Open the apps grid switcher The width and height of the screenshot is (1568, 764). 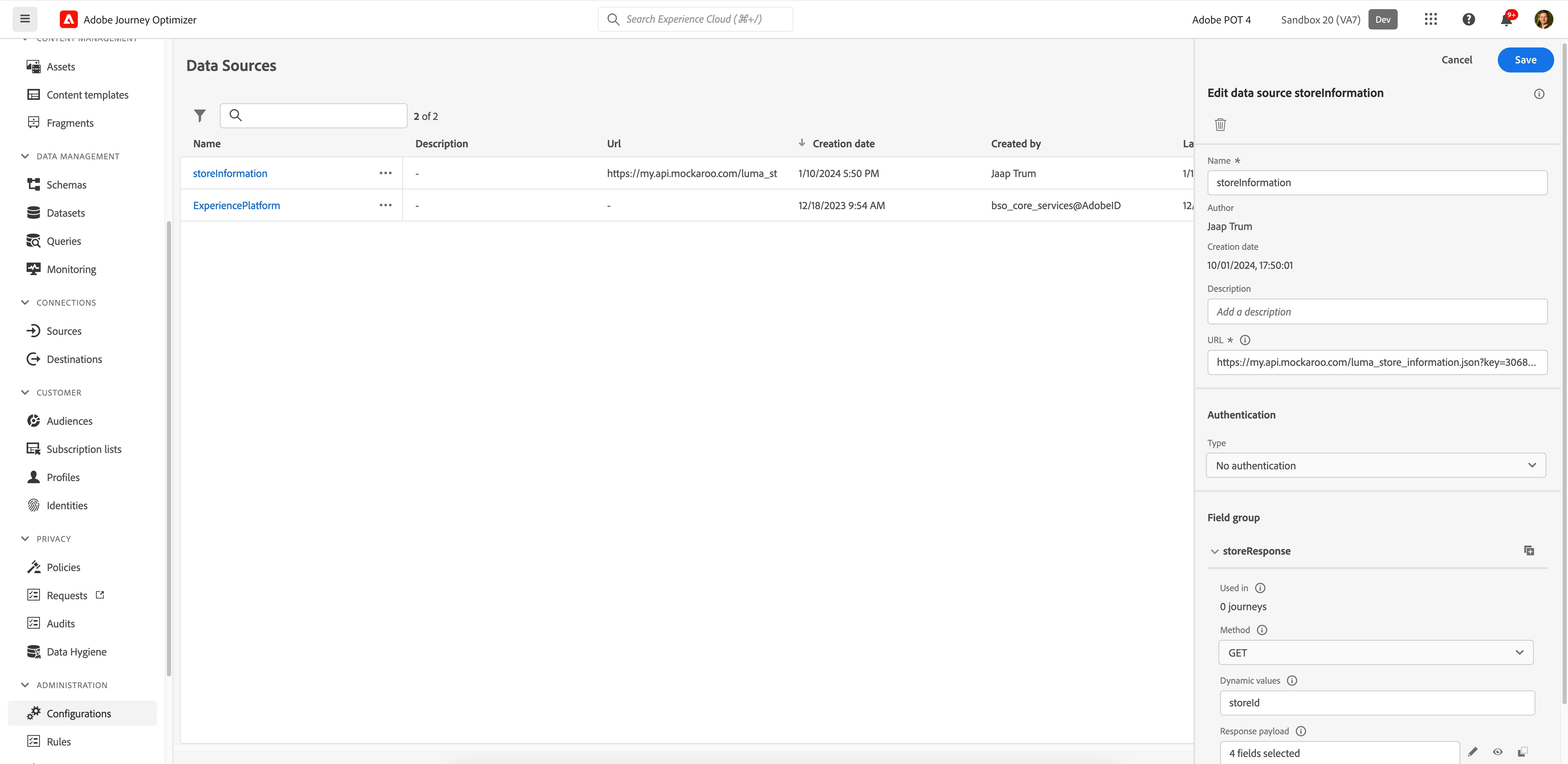click(x=1431, y=20)
